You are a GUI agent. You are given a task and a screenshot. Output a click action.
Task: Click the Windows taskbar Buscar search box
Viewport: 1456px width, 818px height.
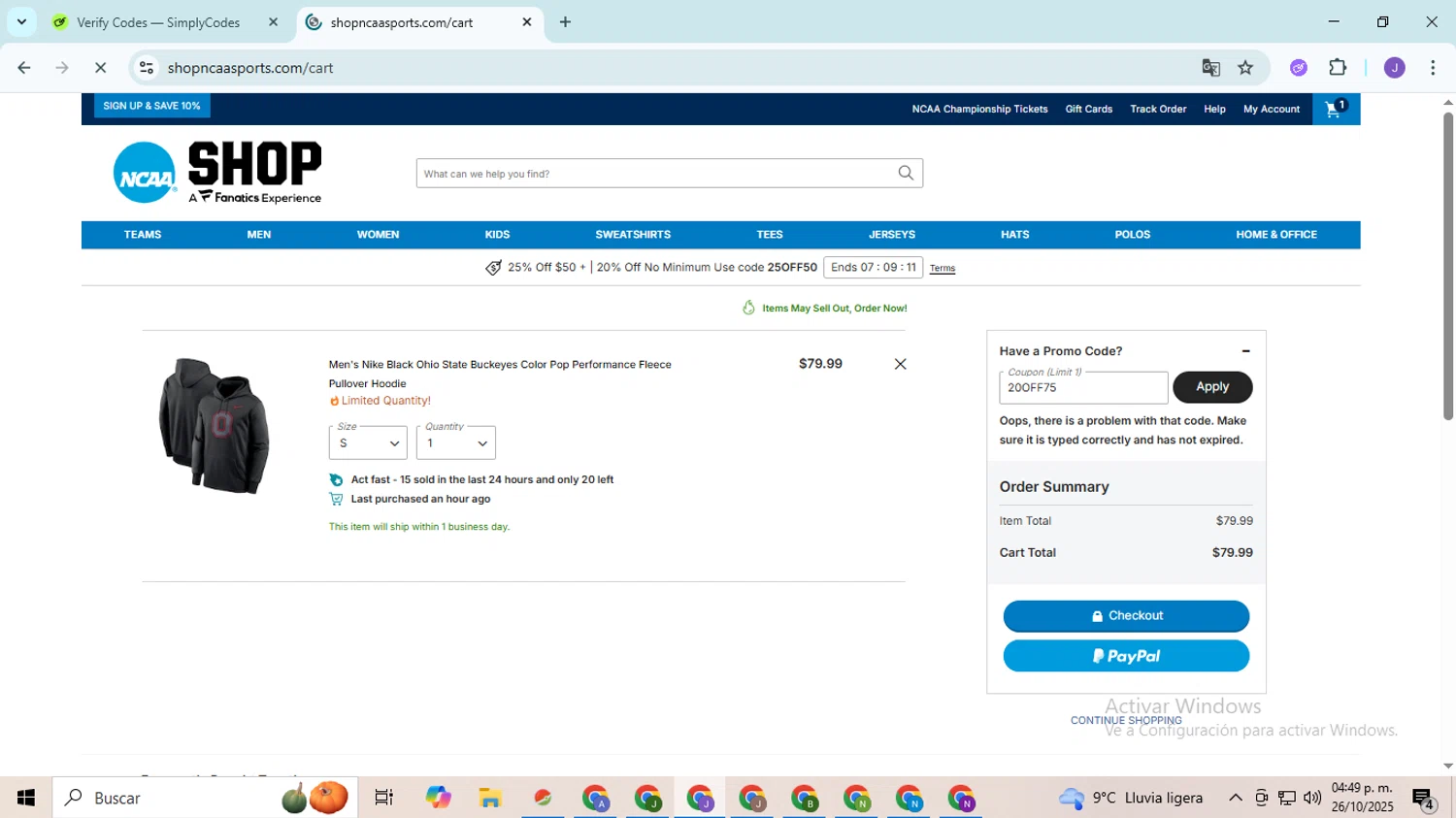[x=205, y=798]
